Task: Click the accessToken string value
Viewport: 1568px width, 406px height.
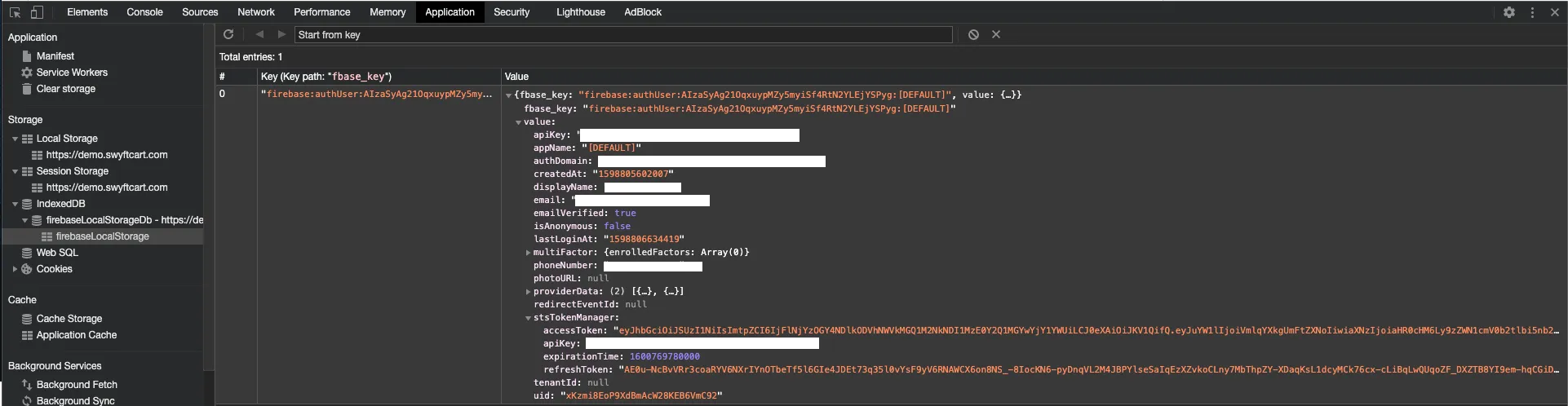Action: (x=1086, y=331)
